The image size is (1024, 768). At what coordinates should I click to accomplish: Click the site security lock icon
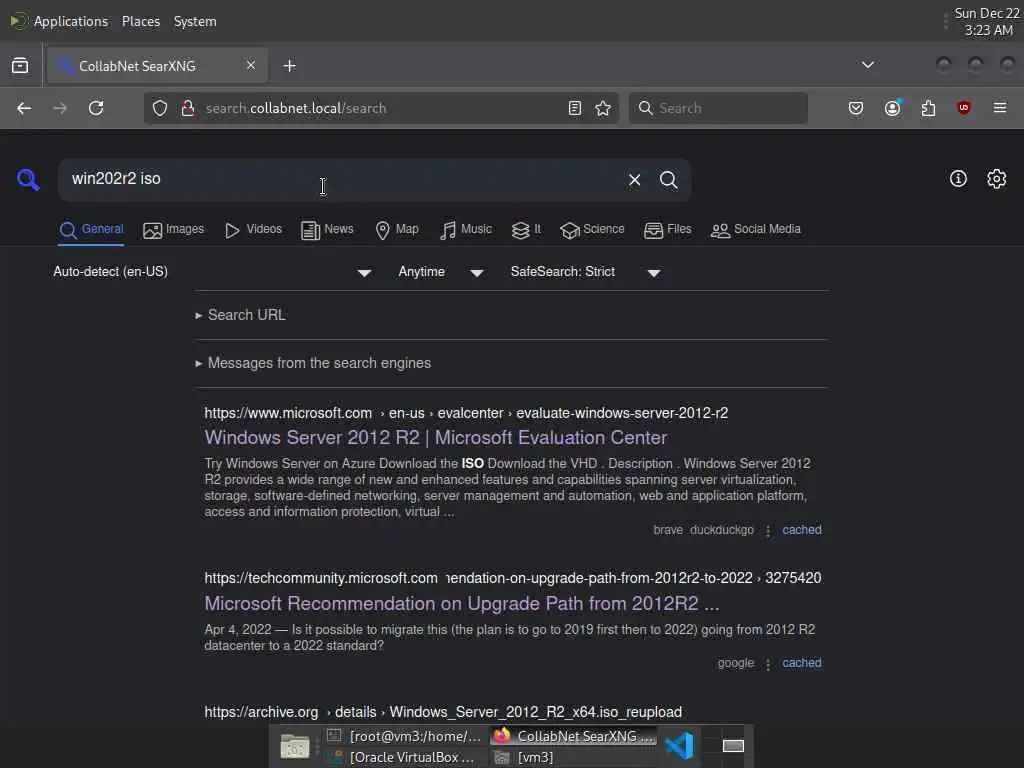pyautogui.click(x=188, y=108)
